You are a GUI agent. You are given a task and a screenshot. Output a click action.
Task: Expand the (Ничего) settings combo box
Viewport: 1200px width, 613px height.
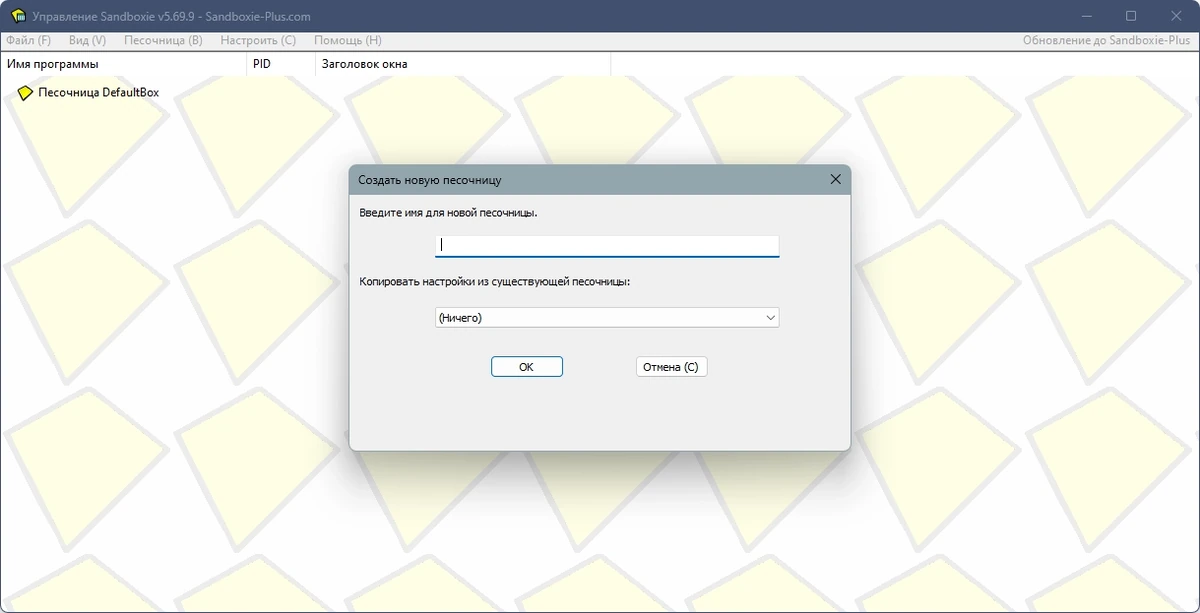coord(607,318)
